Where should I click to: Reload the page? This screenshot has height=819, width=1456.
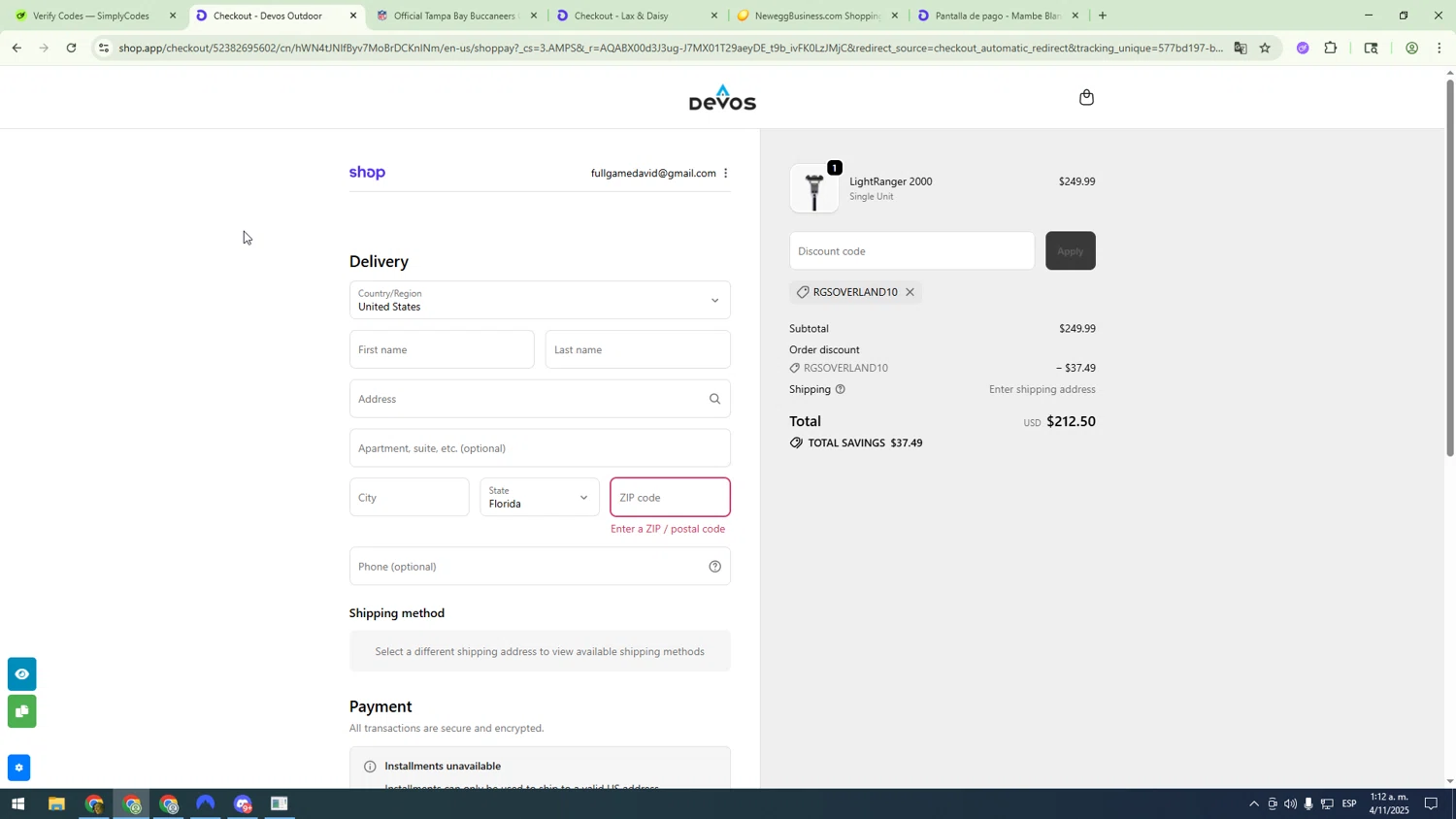point(71,48)
